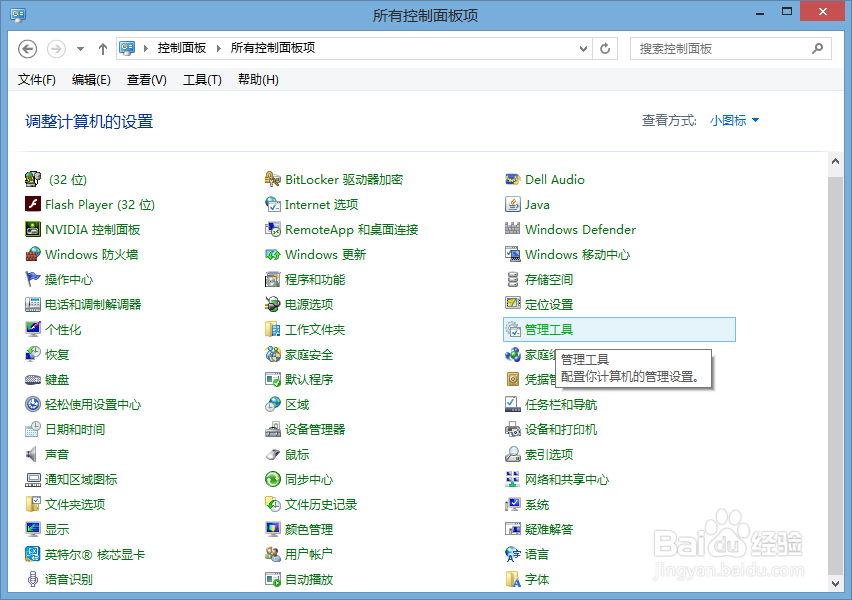Open the 网络和共享中心 icon
The height and width of the screenshot is (600, 852).
pyautogui.click(x=512, y=479)
